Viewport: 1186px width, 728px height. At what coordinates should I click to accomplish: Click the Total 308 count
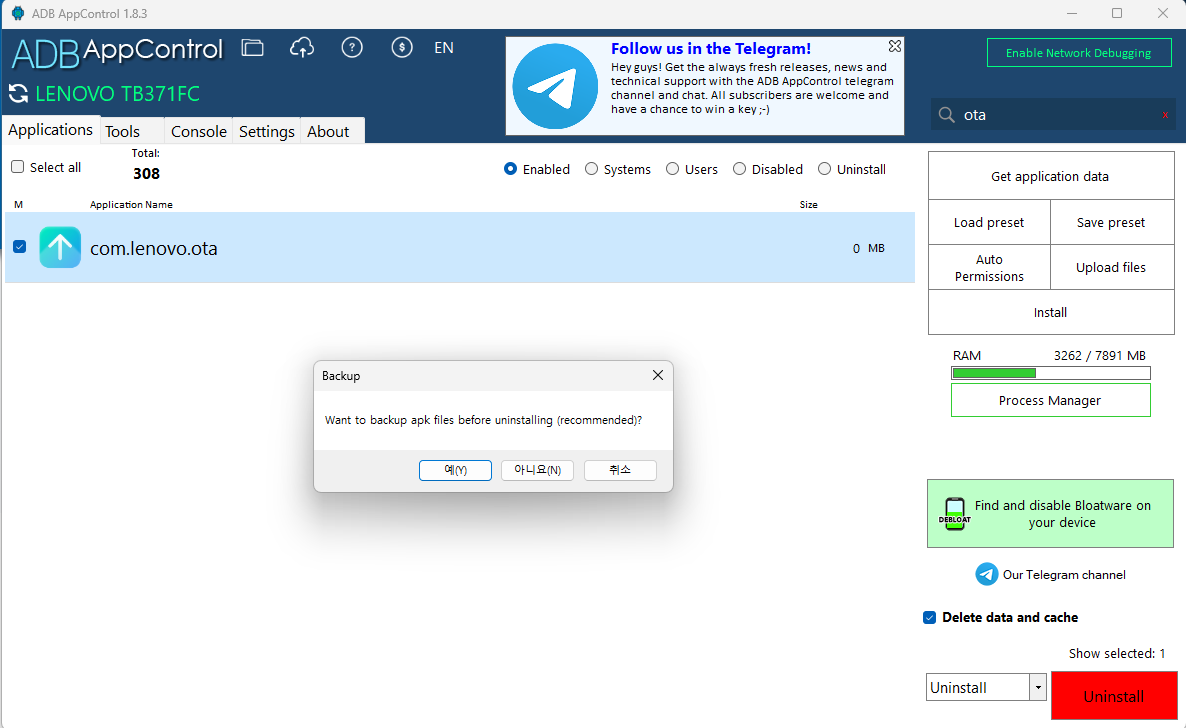(x=146, y=173)
